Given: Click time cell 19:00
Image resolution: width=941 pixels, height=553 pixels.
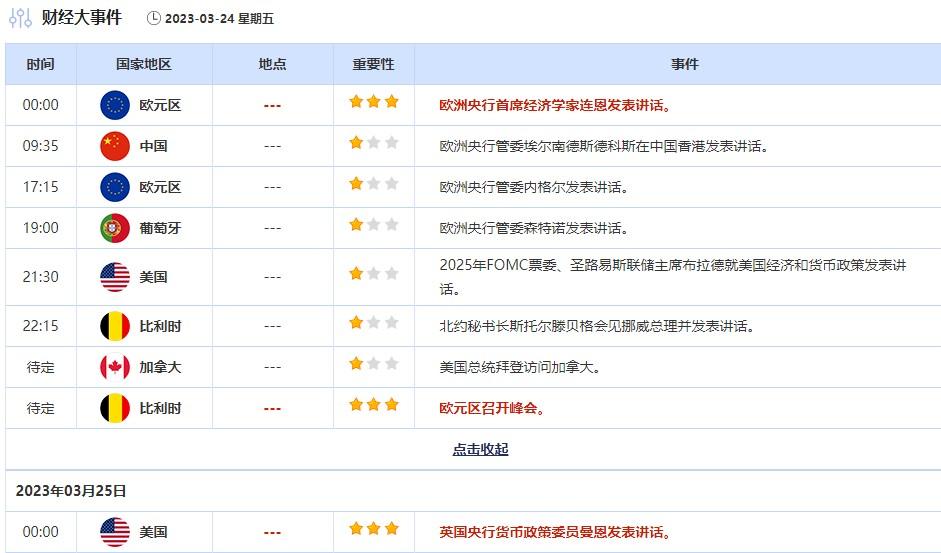Looking at the screenshot, I should (x=41, y=228).
